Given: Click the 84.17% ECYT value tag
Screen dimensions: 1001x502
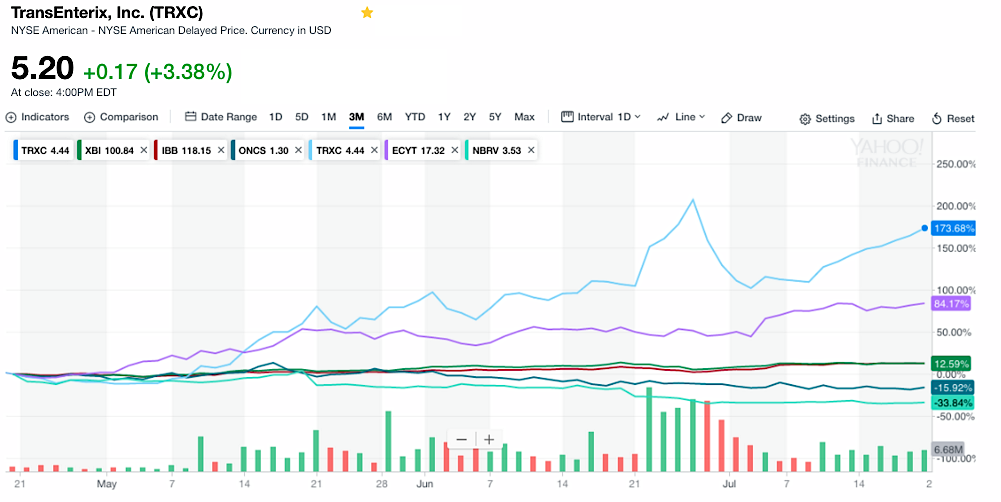Looking at the screenshot, I should (x=951, y=303).
